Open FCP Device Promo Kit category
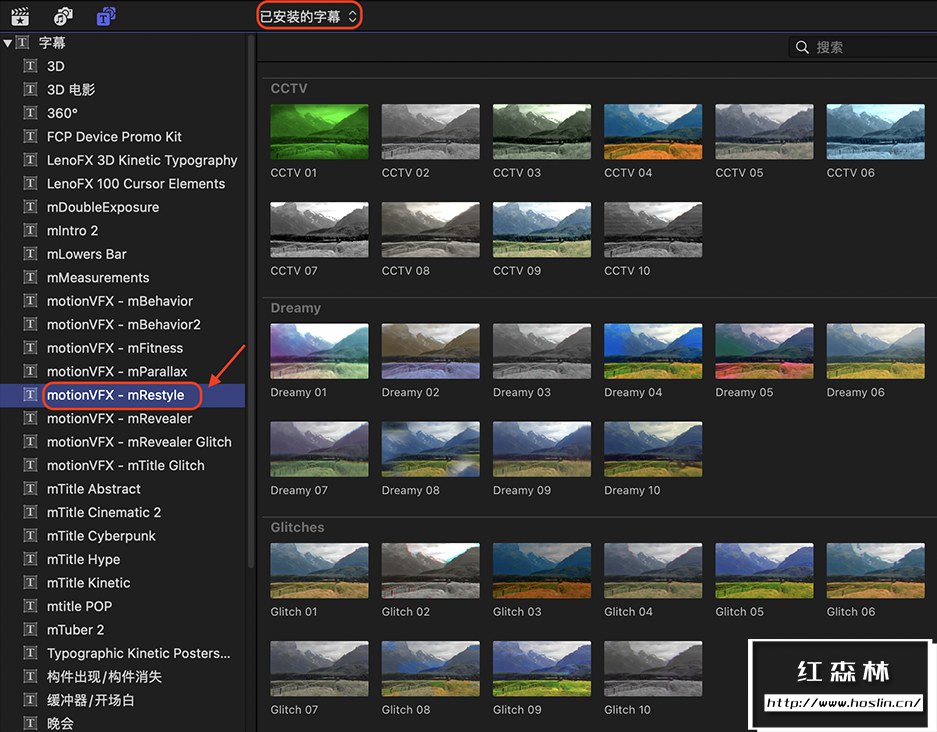Screen dimensions: 937x732 [114, 137]
